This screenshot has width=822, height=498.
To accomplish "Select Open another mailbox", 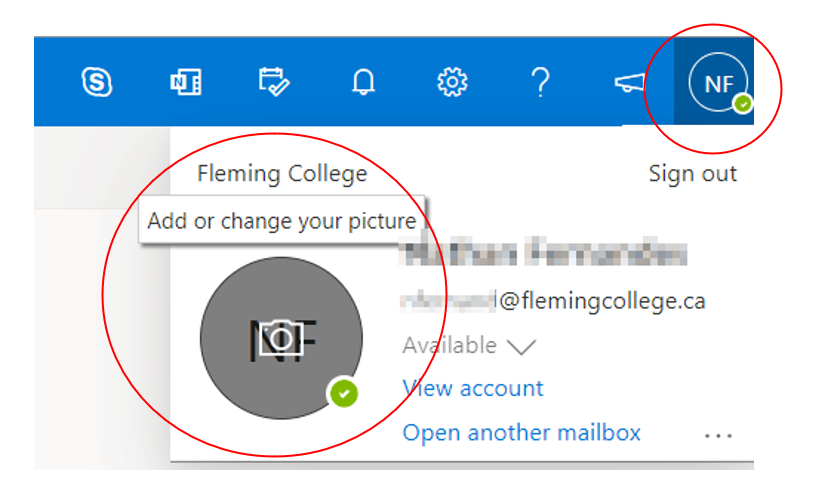I will [521, 433].
